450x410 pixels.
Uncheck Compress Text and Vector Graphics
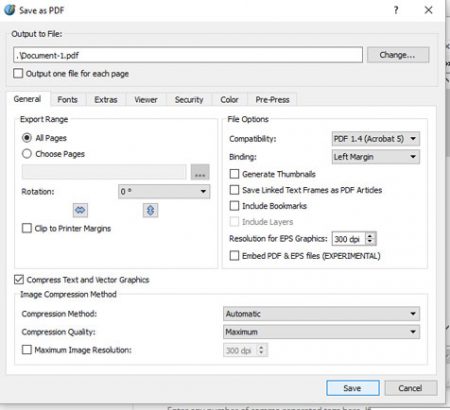click(19, 279)
